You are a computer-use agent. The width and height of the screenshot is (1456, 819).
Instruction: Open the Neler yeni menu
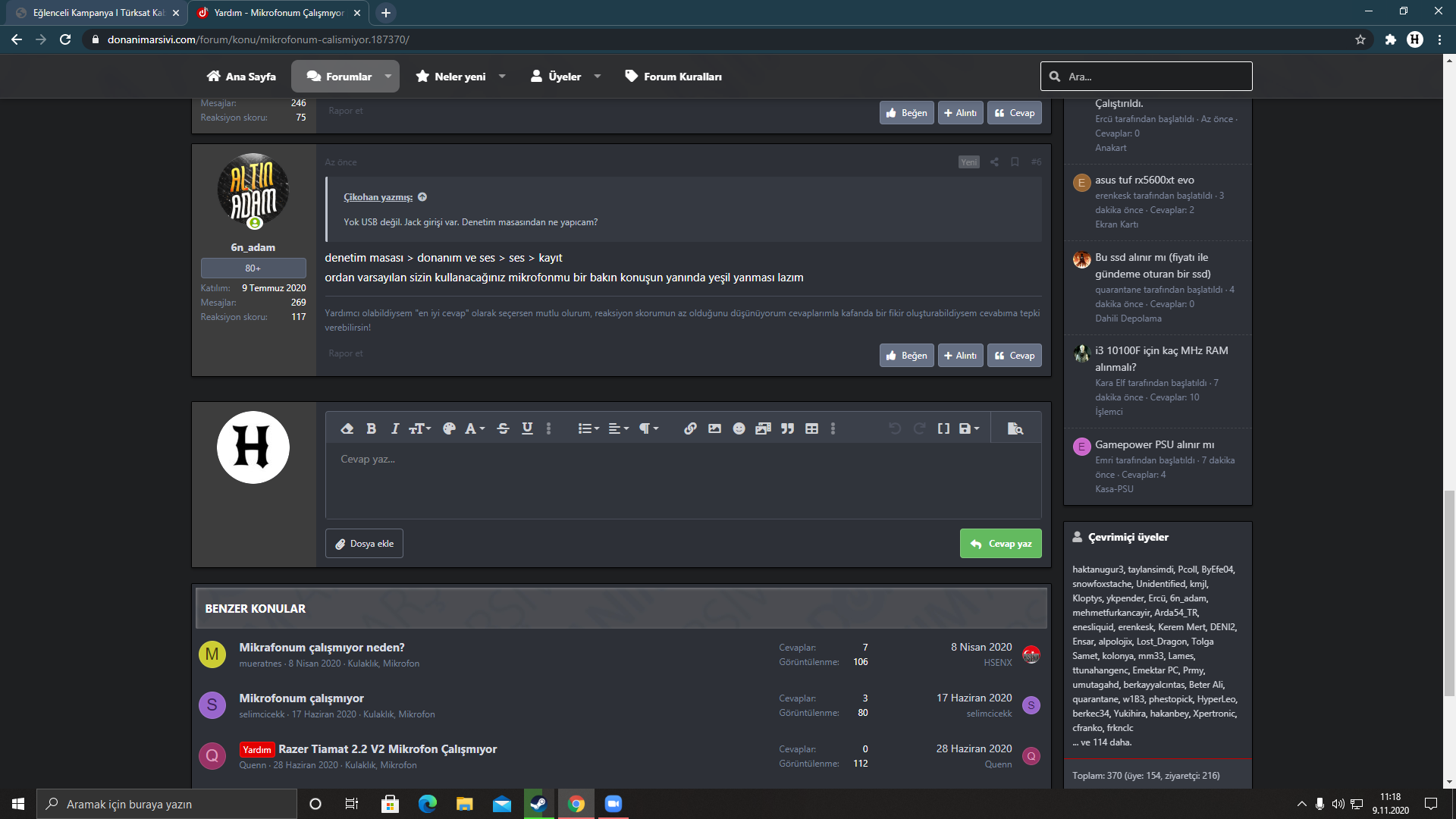[460, 77]
